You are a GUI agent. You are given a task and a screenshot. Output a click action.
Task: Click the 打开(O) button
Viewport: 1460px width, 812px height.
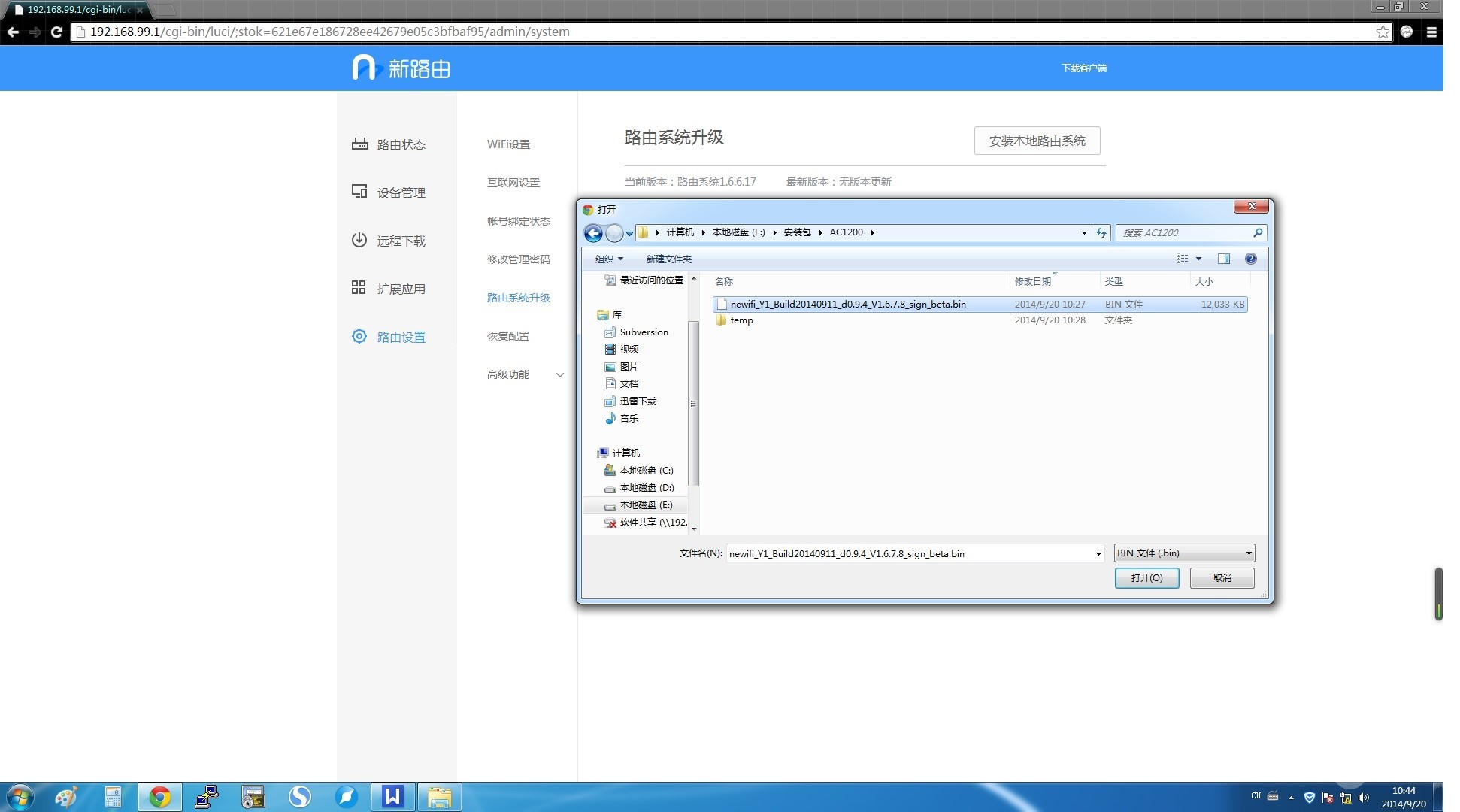tap(1146, 578)
